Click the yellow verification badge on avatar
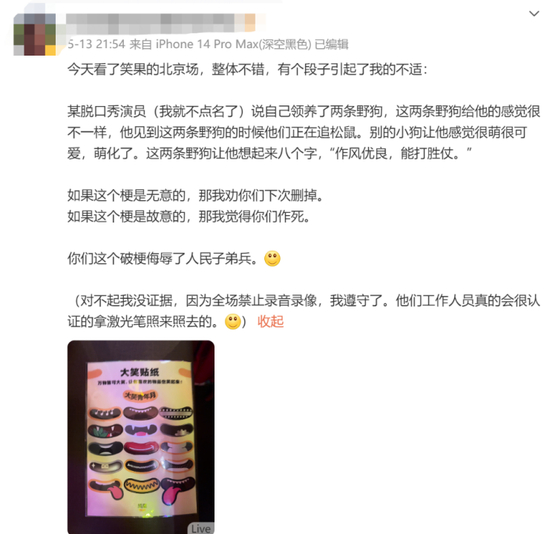Image resolution: width=550 pixels, height=534 pixels. pos(51,51)
